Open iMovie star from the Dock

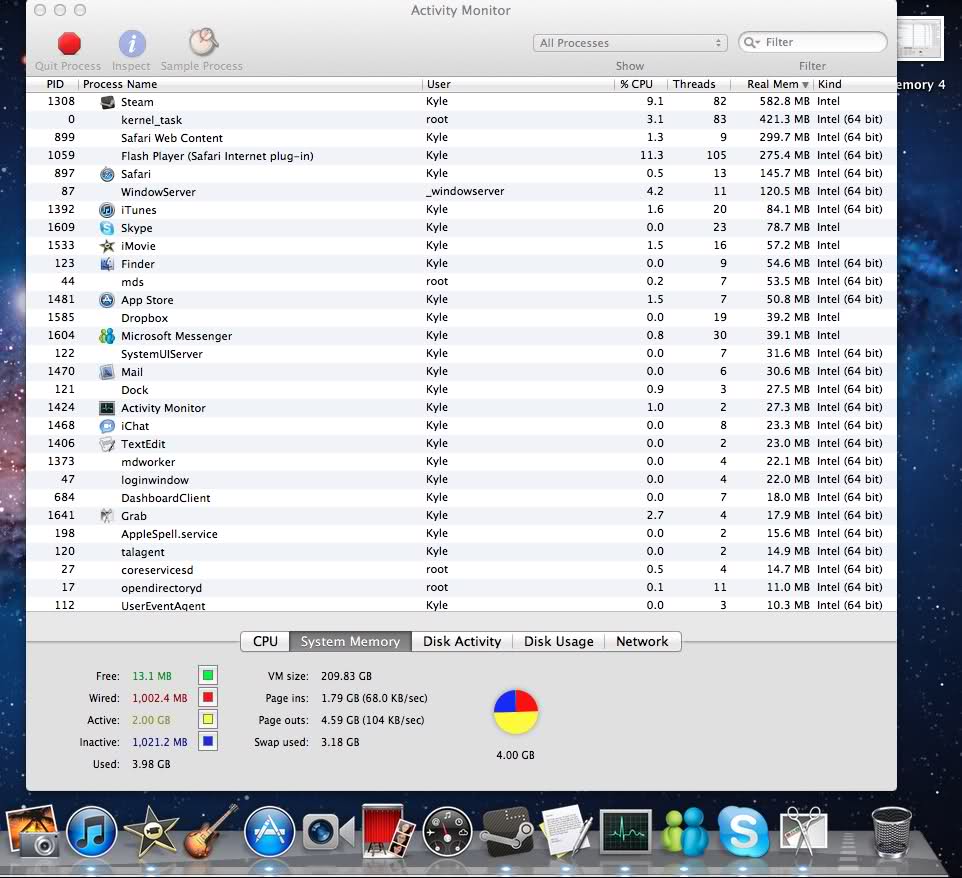[150, 832]
